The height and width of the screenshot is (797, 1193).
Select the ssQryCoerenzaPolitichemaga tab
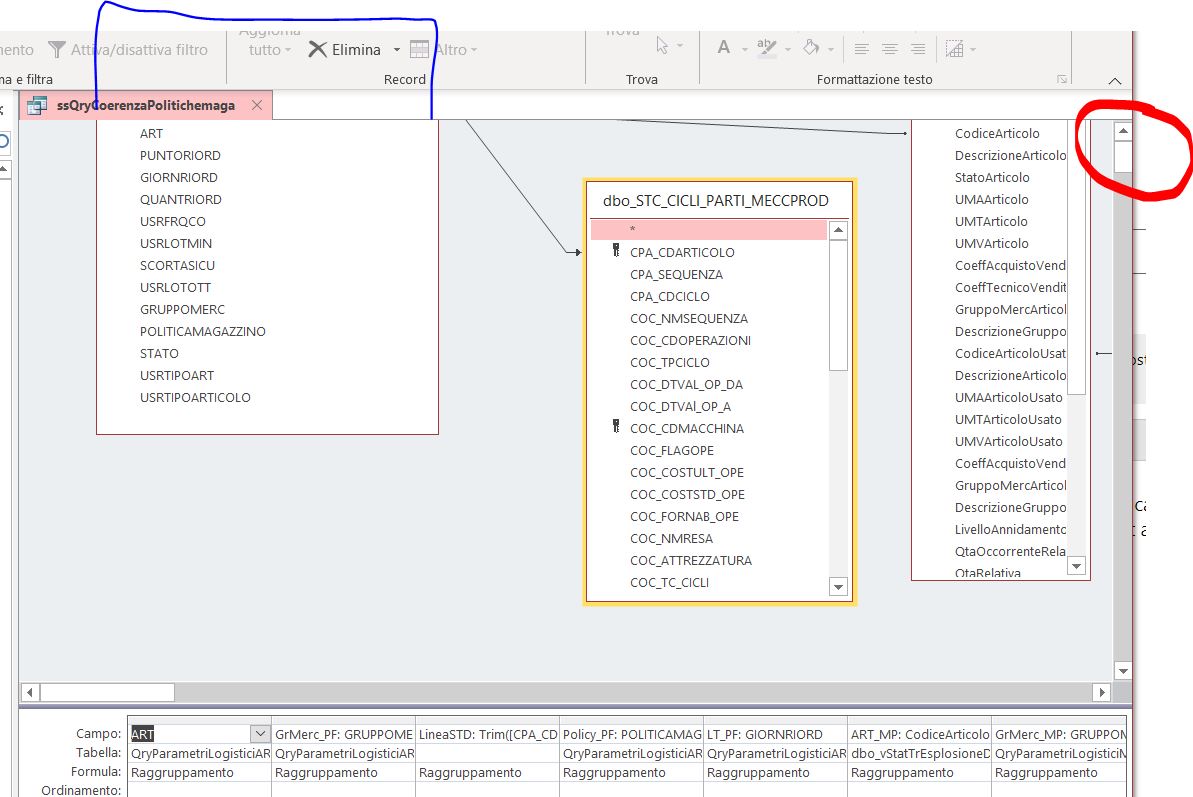coord(145,105)
